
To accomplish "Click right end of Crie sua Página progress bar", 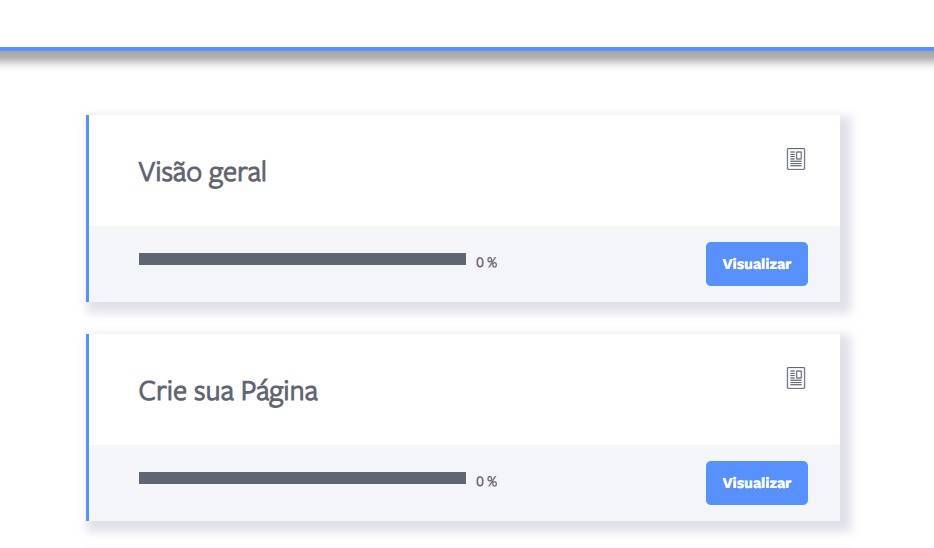I will (462, 478).
